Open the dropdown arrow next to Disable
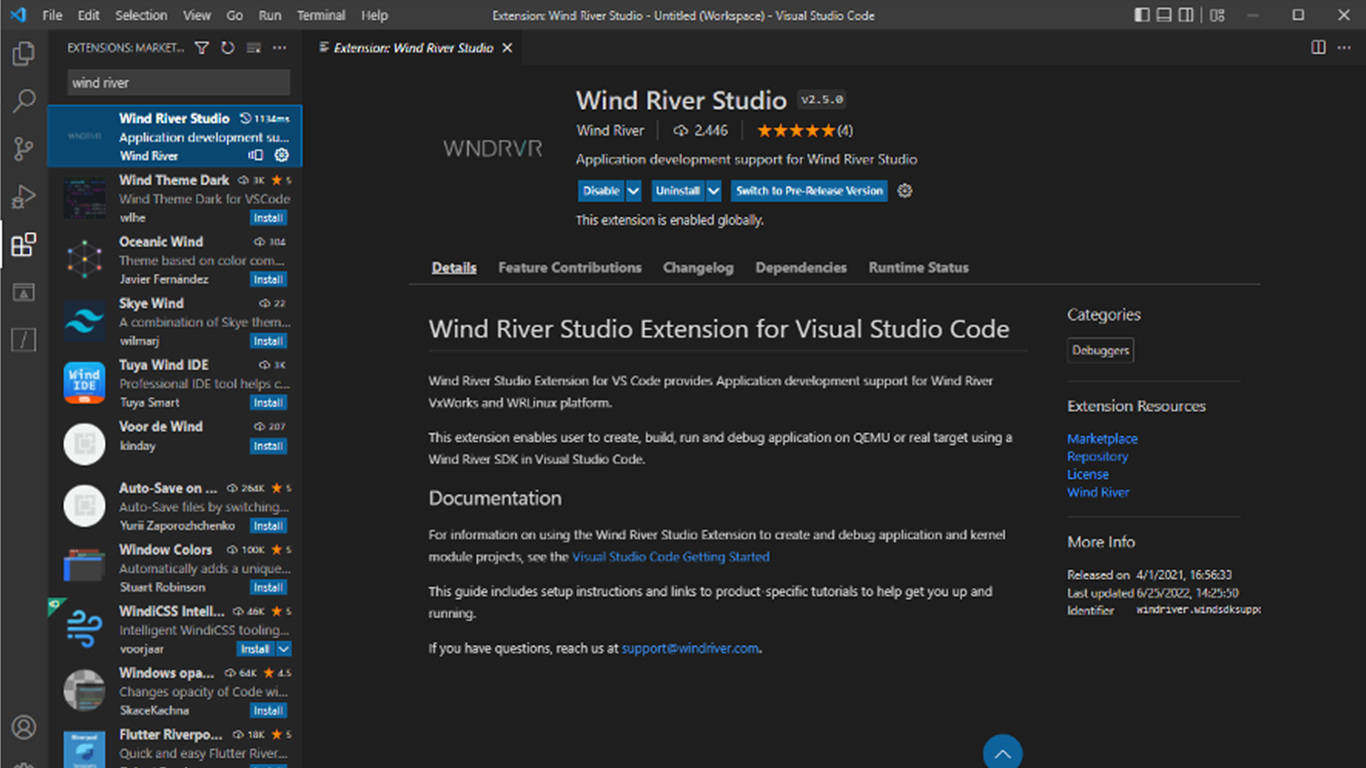1366x768 pixels. click(x=634, y=191)
